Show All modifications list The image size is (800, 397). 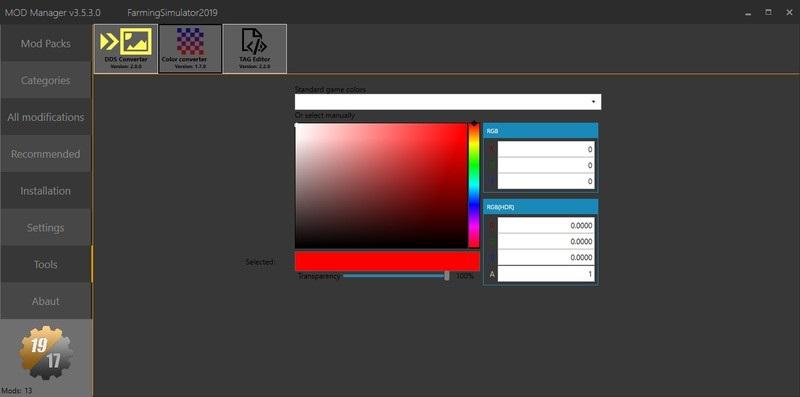(46, 117)
